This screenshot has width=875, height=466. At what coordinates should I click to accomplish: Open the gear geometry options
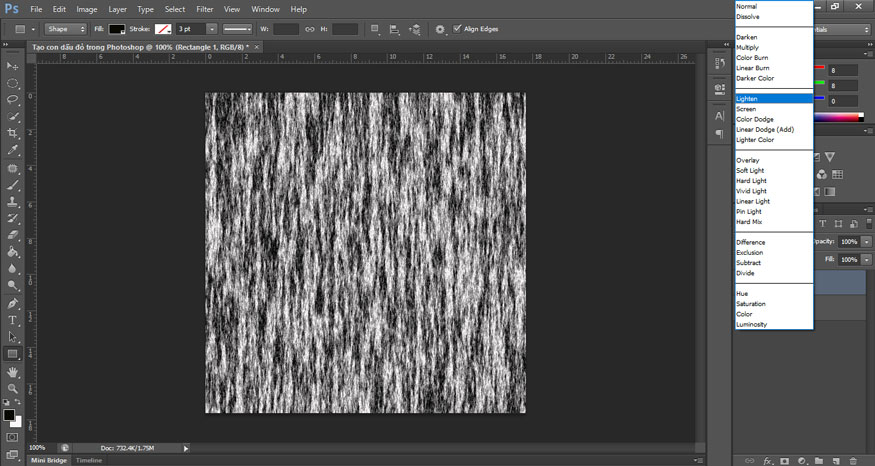[x=440, y=29]
